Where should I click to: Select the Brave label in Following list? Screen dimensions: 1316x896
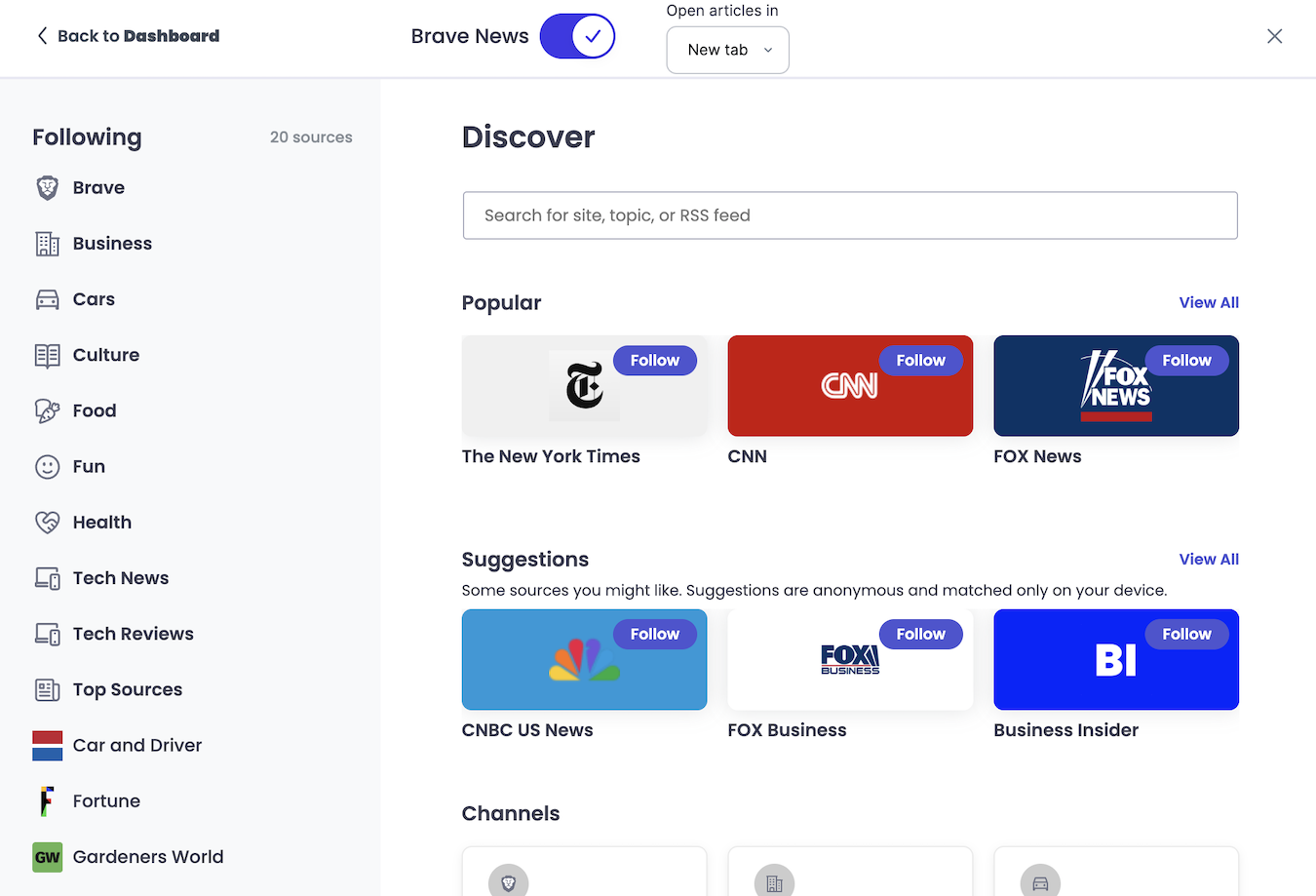pos(98,188)
